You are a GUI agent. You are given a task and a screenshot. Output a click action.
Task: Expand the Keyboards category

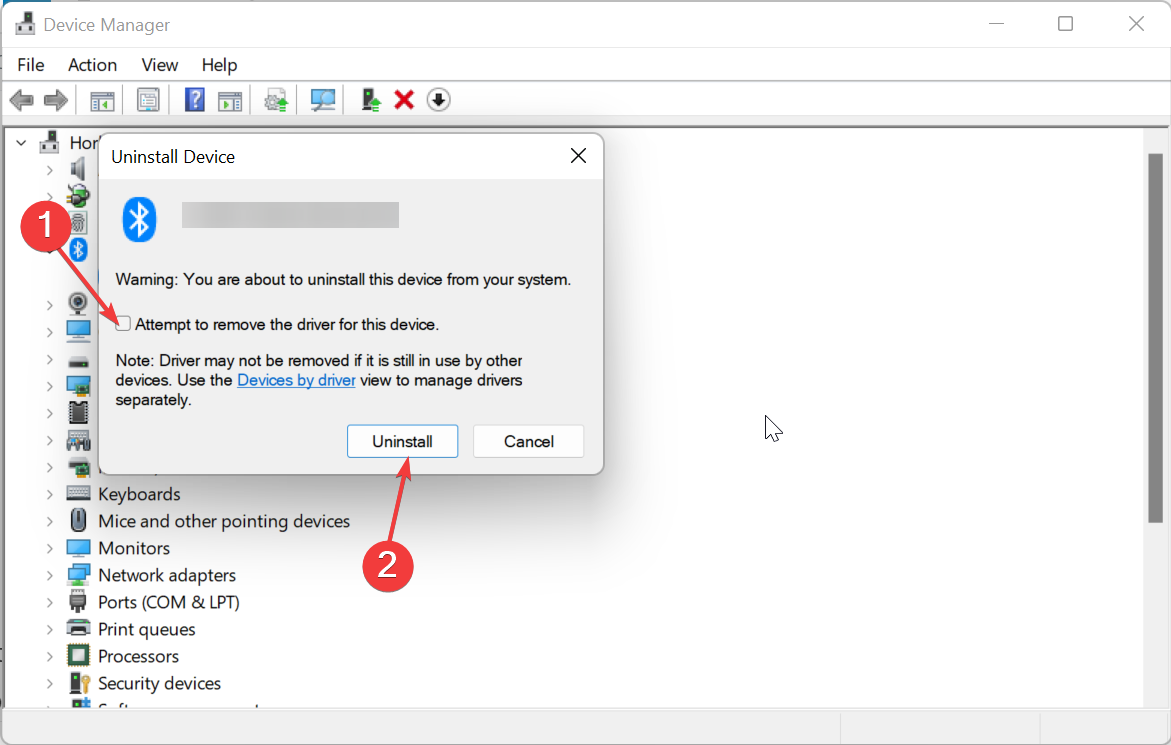pos(49,494)
